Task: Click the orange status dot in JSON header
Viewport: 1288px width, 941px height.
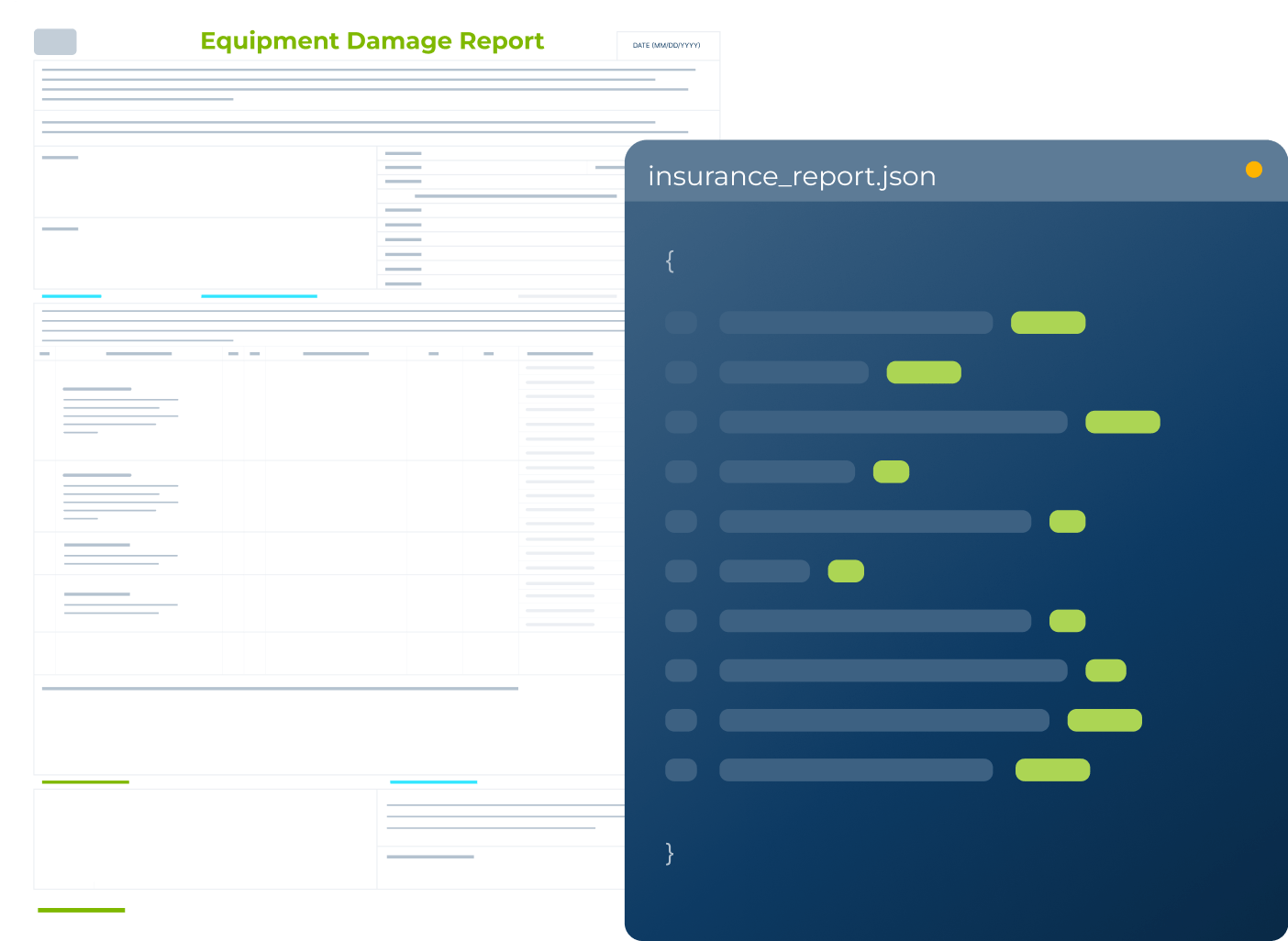Action: click(x=1253, y=170)
